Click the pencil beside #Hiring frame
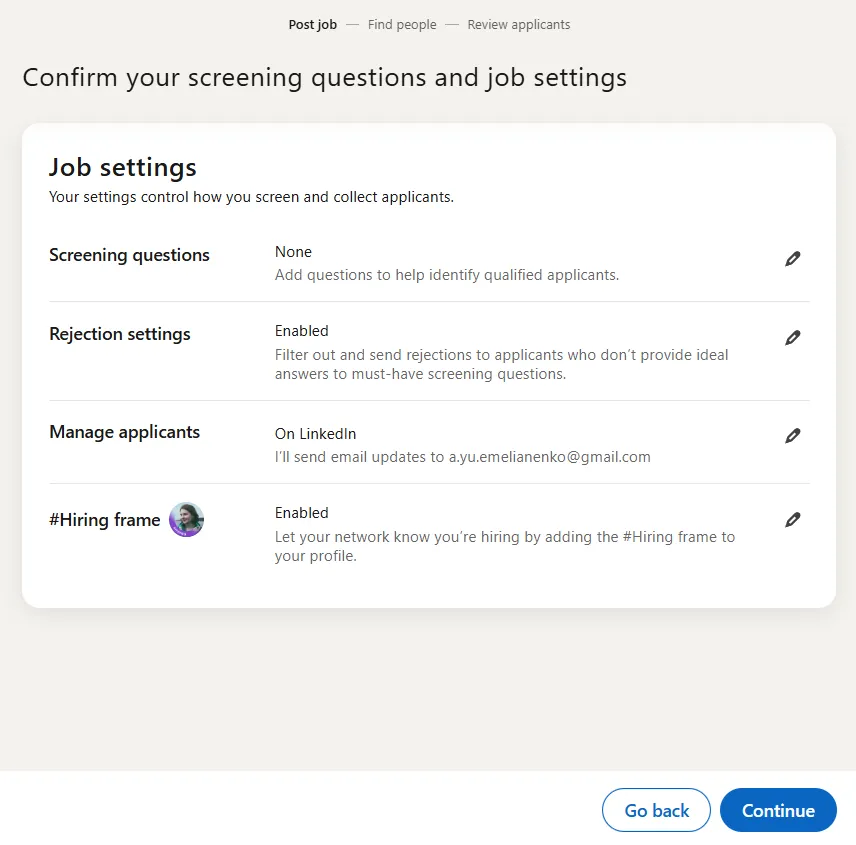The image size is (856, 845). [x=793, y=519]
